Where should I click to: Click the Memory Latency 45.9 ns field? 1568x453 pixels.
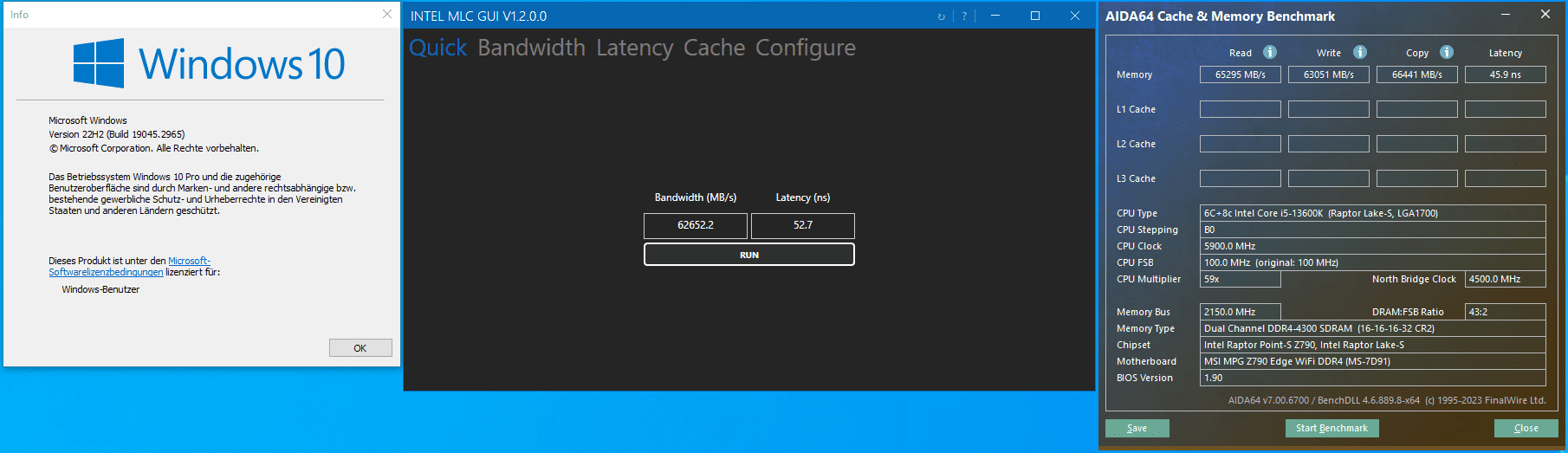click(x=1506, y=74)
